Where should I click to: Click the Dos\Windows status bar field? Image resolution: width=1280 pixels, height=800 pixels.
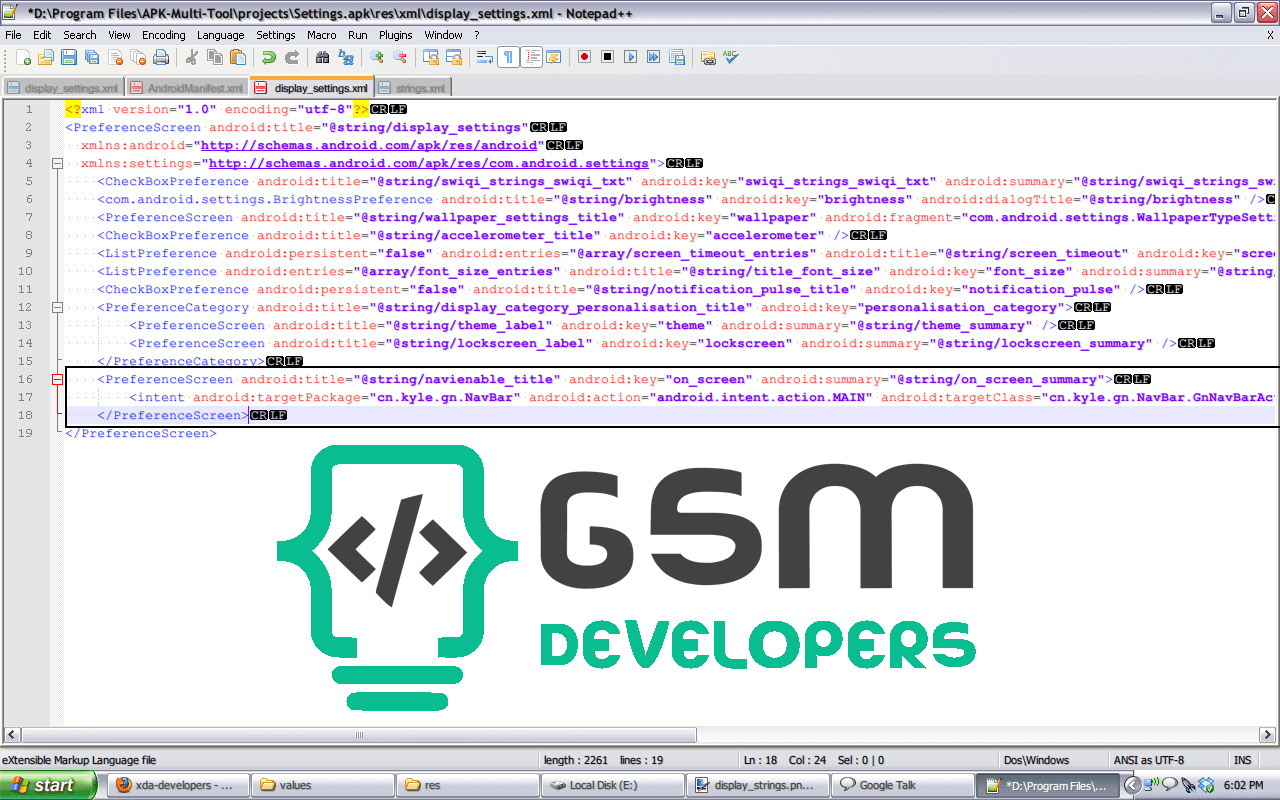pyautogui.click(x=1055, y=760)
